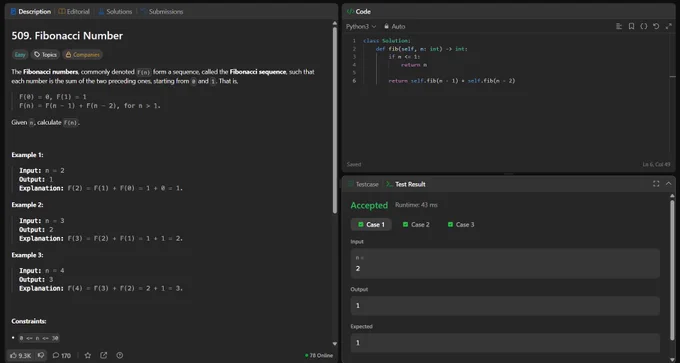
Task: Click the Accepted status text
Action: [x=369, y=205]
